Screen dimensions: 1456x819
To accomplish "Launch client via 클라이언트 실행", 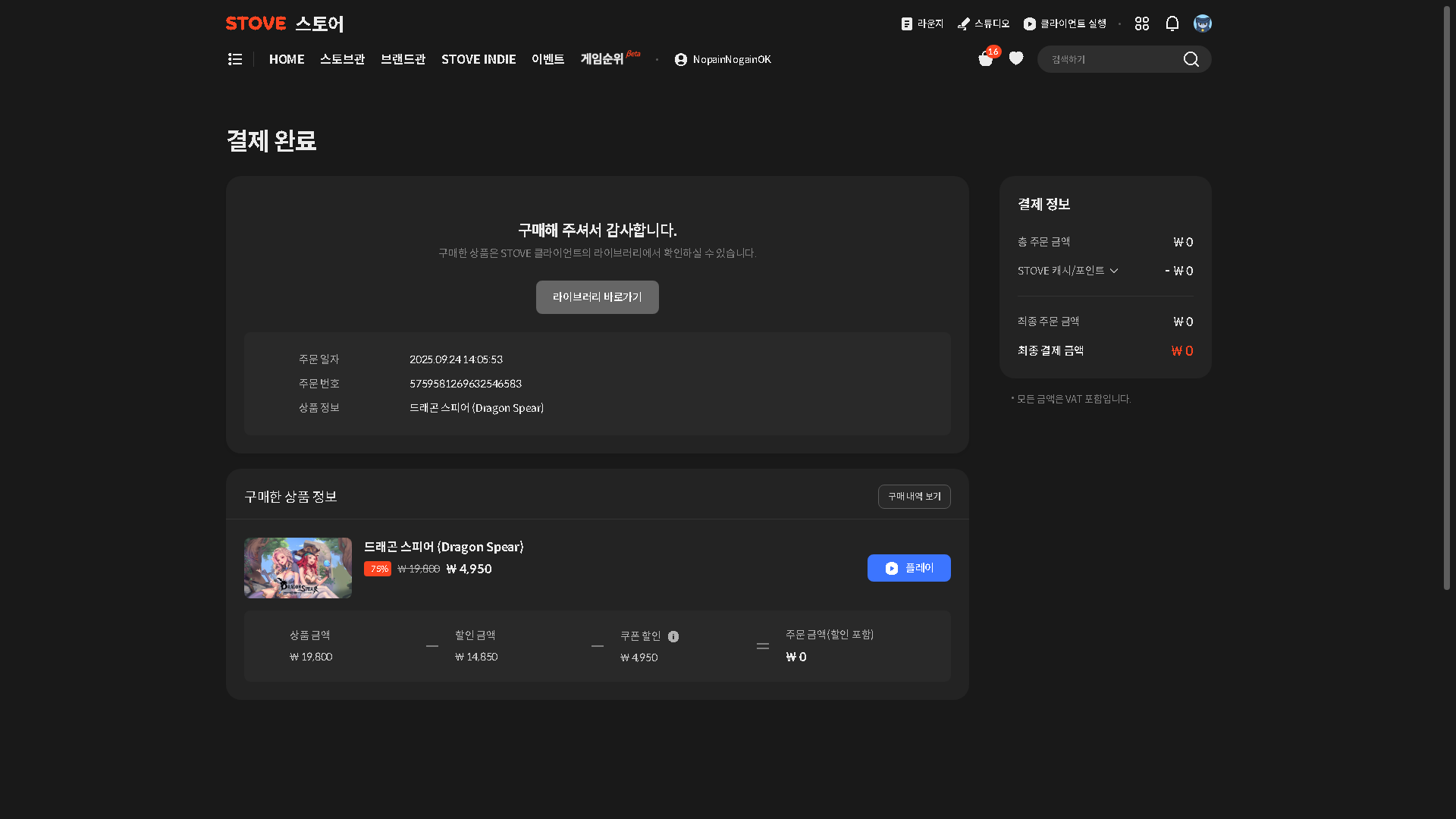I will [x=1065, y=24].
